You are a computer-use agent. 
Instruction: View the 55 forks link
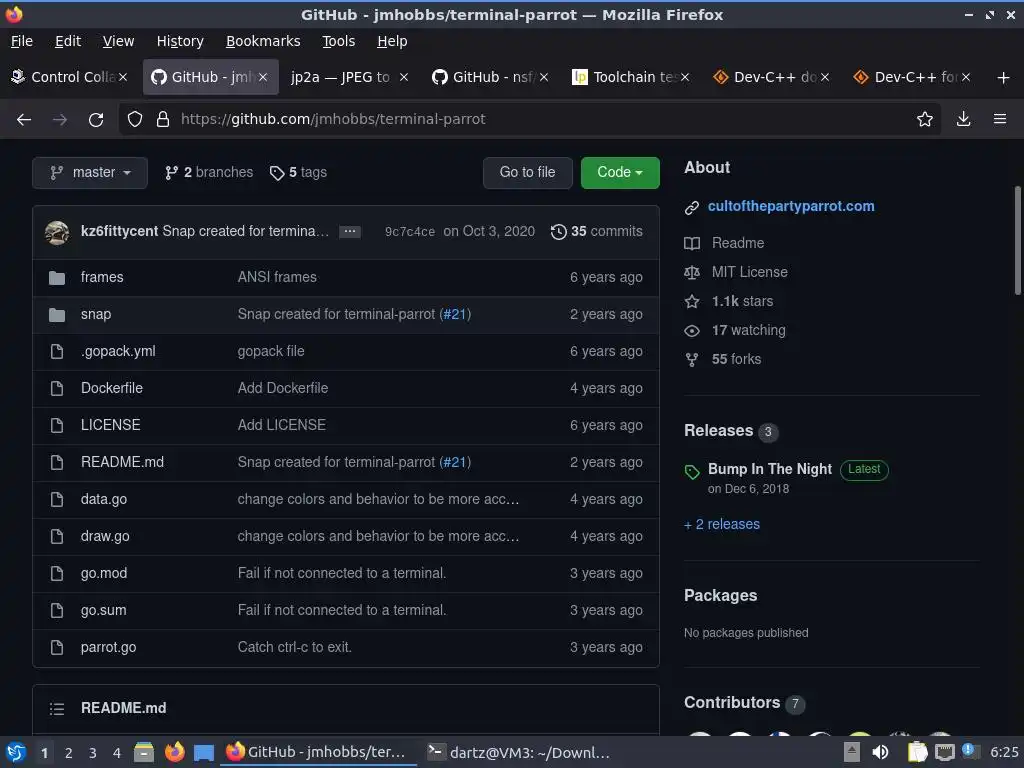(736, 359)
